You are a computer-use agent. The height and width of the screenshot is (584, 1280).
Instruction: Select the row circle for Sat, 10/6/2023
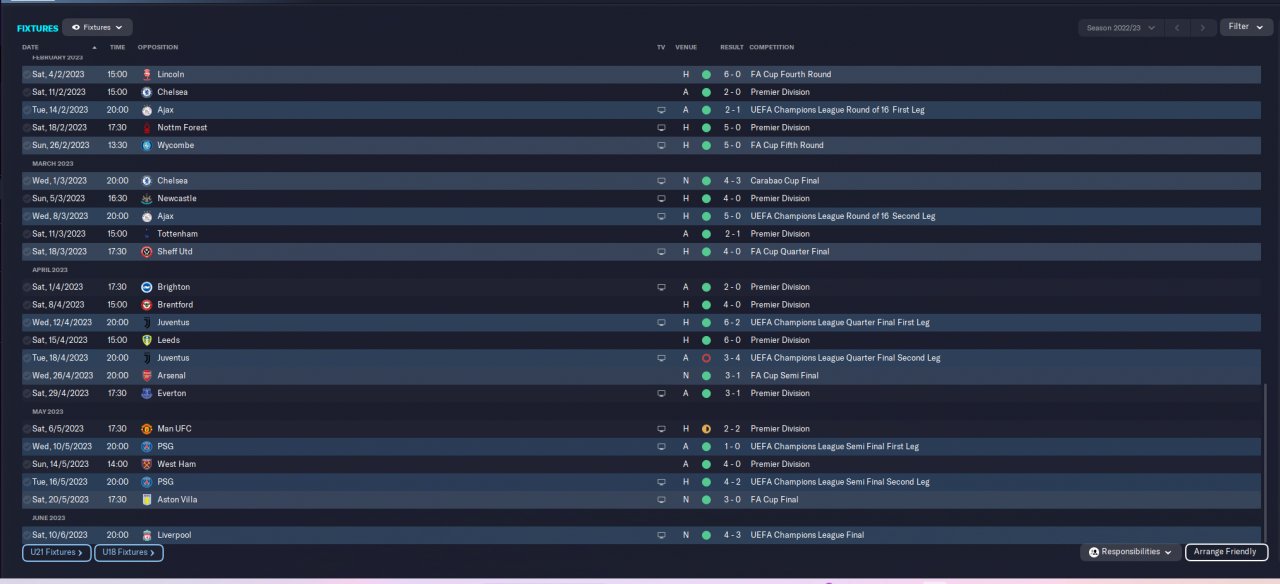point(27,535)
